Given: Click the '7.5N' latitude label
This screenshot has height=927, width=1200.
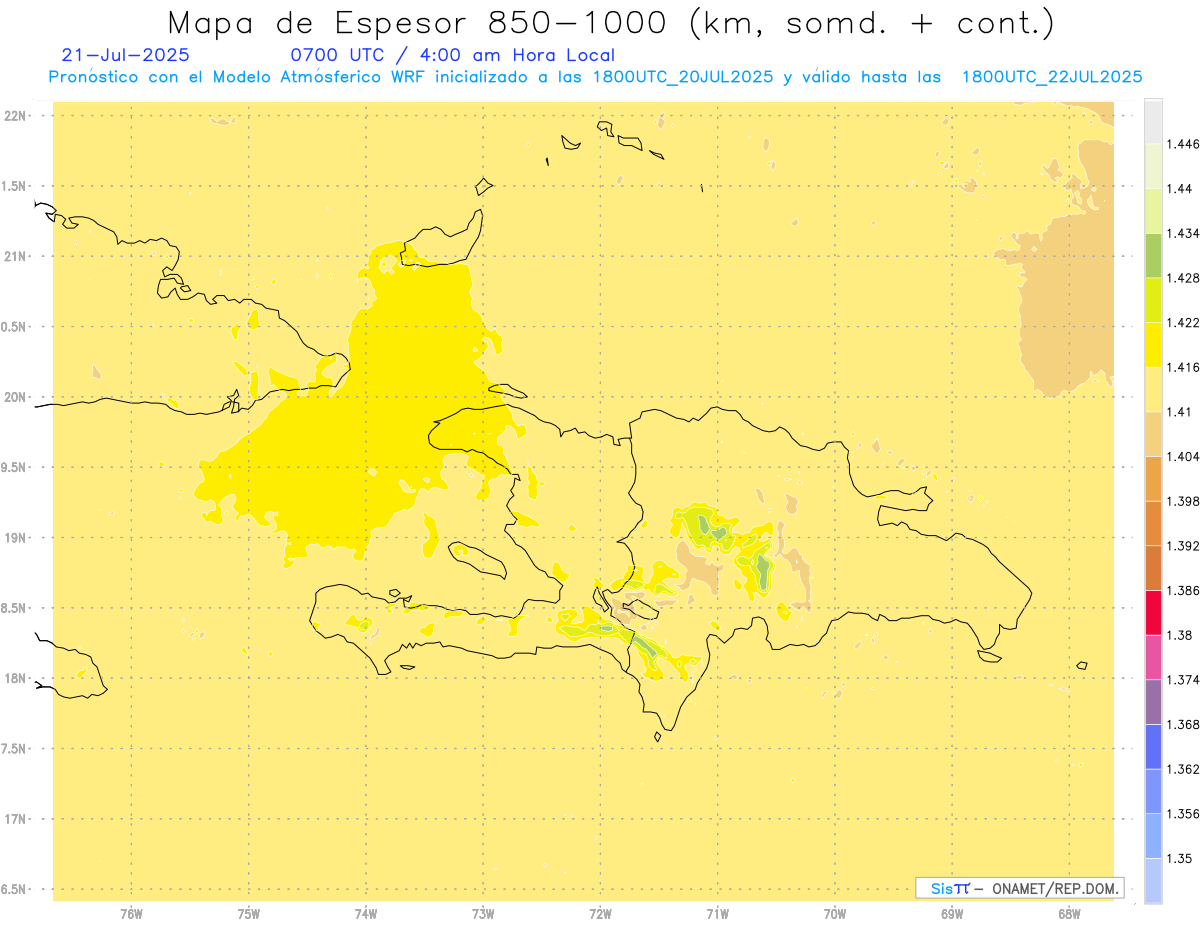Looking at the screenshot, I should point(15,749).
